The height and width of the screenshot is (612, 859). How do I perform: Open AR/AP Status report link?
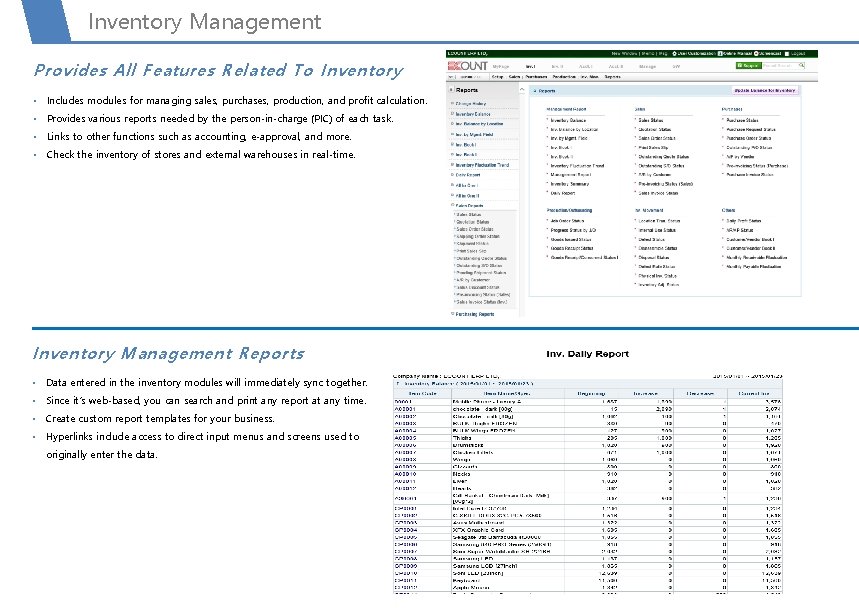739,230
